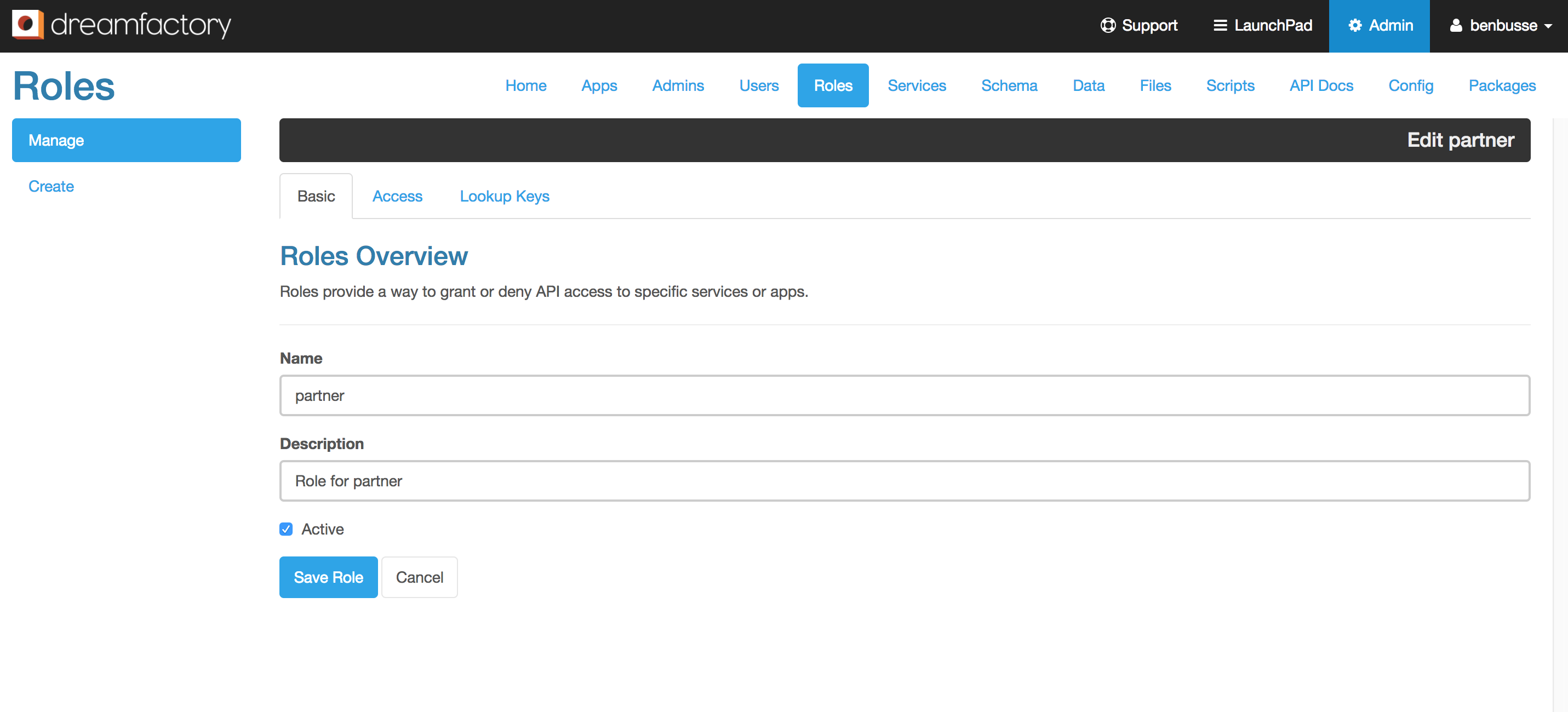Click the Save Role button

tap(328, 577)
